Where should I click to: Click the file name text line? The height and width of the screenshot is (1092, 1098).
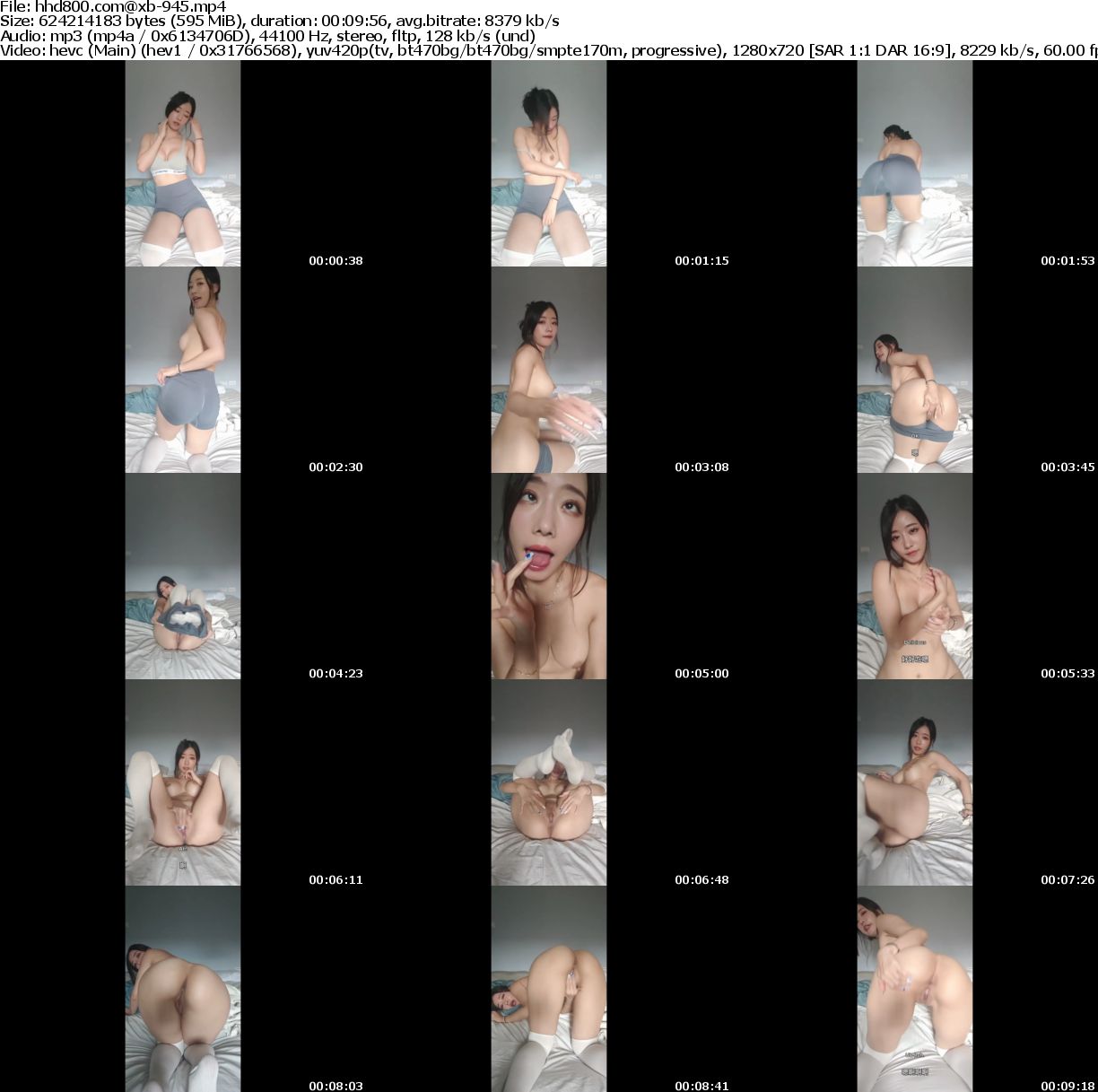pyautogui.click(x=113, y=6)
